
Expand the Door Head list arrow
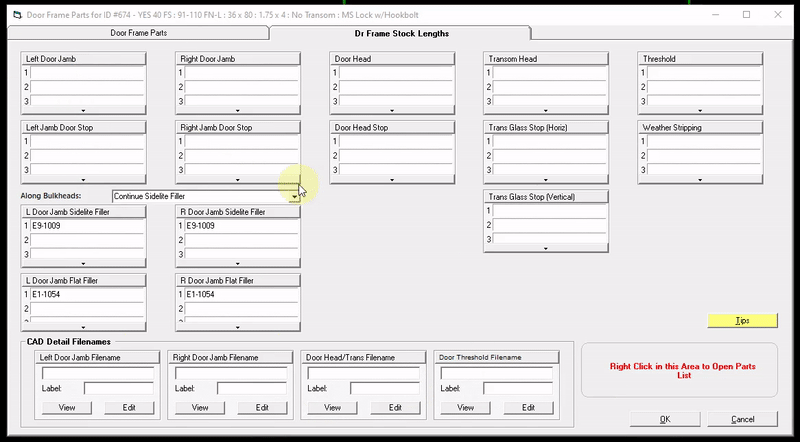tap(392, 110)
